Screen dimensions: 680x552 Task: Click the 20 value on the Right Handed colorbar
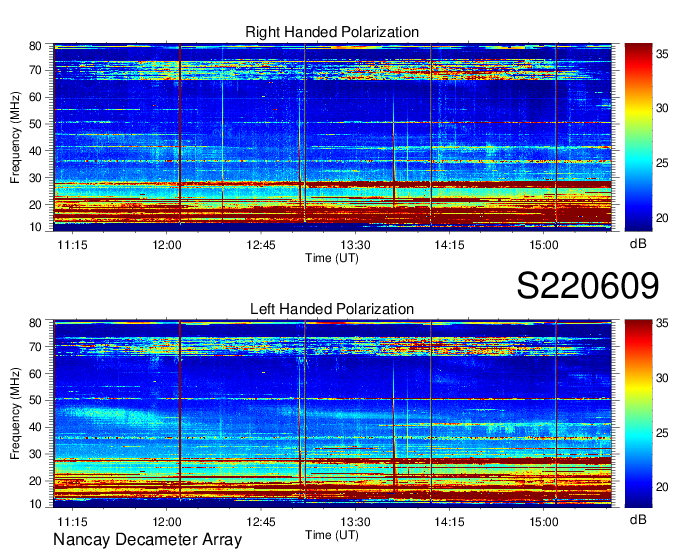coord(662,218)
